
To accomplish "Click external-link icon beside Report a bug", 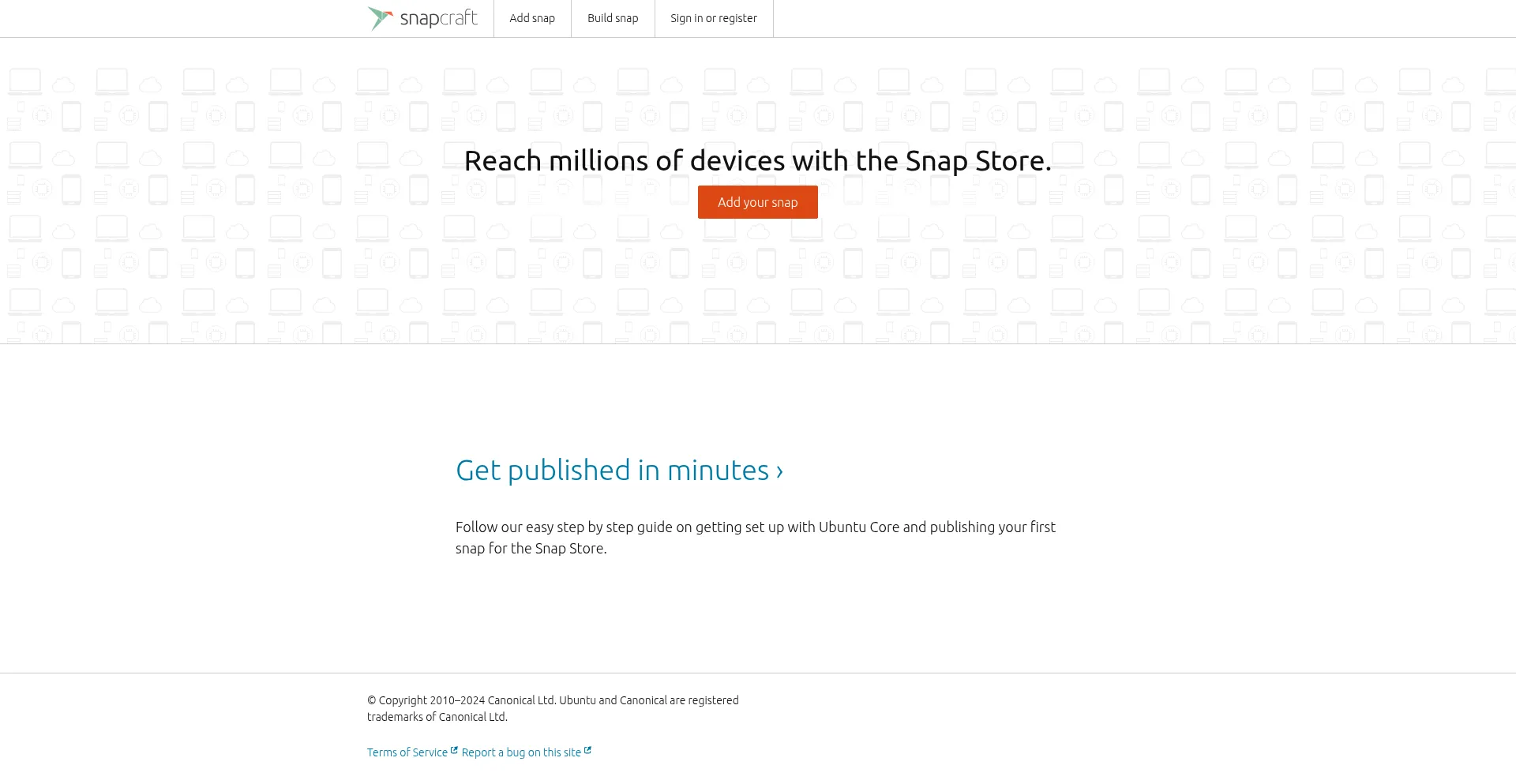I will click(x=587, y=751).
